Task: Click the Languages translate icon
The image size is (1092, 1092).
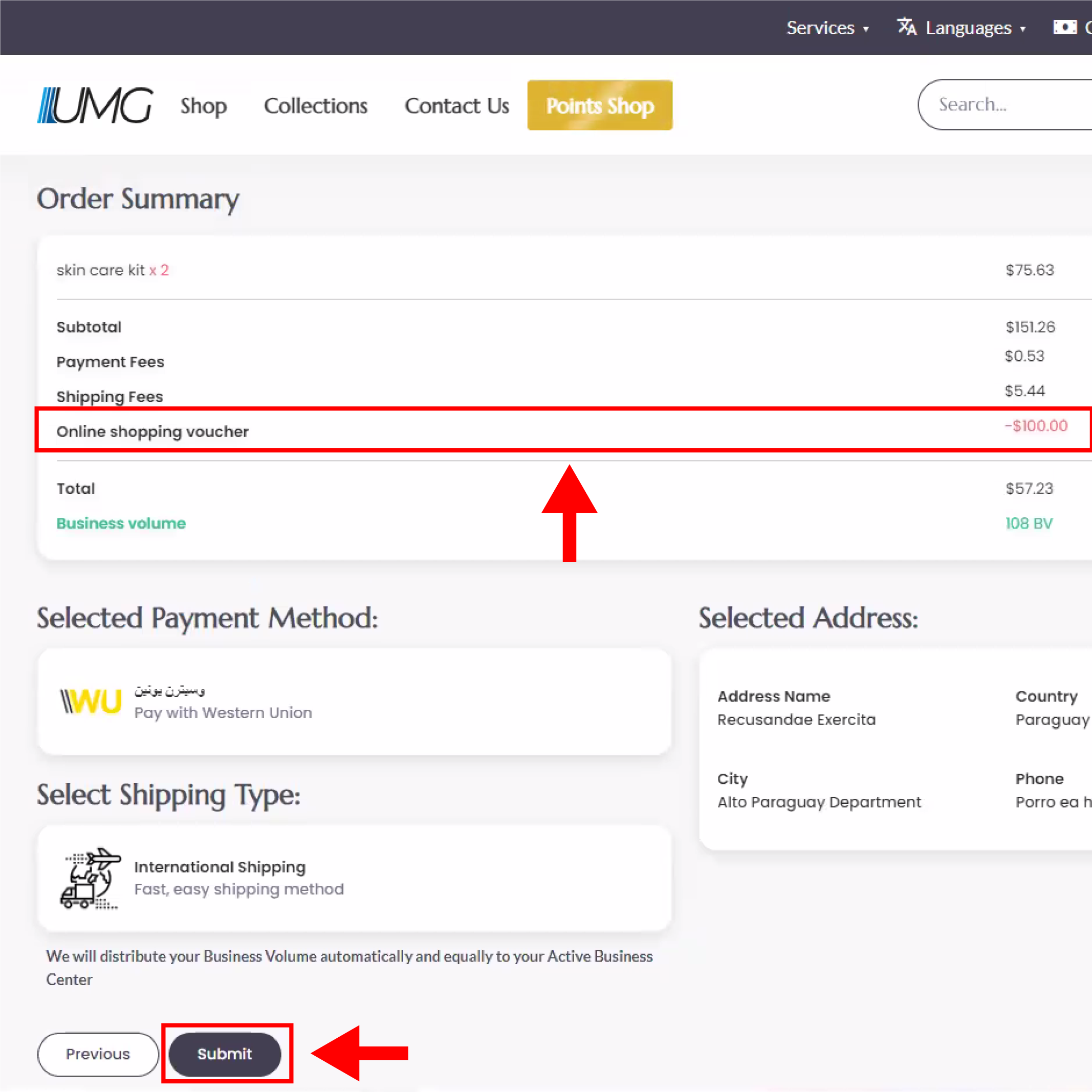Action: tap(907, 27)
